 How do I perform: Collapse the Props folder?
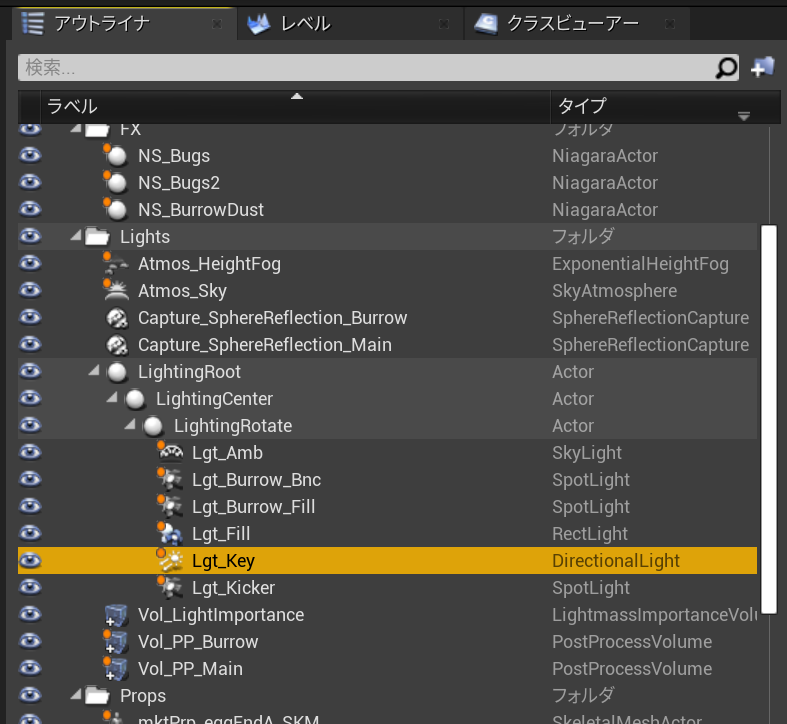tap(76, 695)
